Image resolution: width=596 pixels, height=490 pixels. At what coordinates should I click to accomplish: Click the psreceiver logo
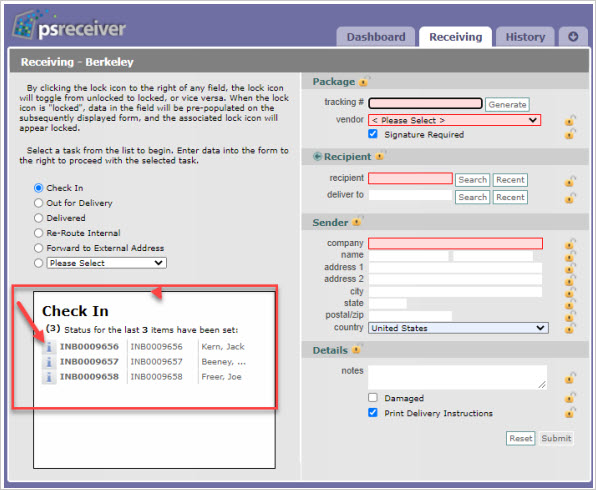click(x=69, y=26)
